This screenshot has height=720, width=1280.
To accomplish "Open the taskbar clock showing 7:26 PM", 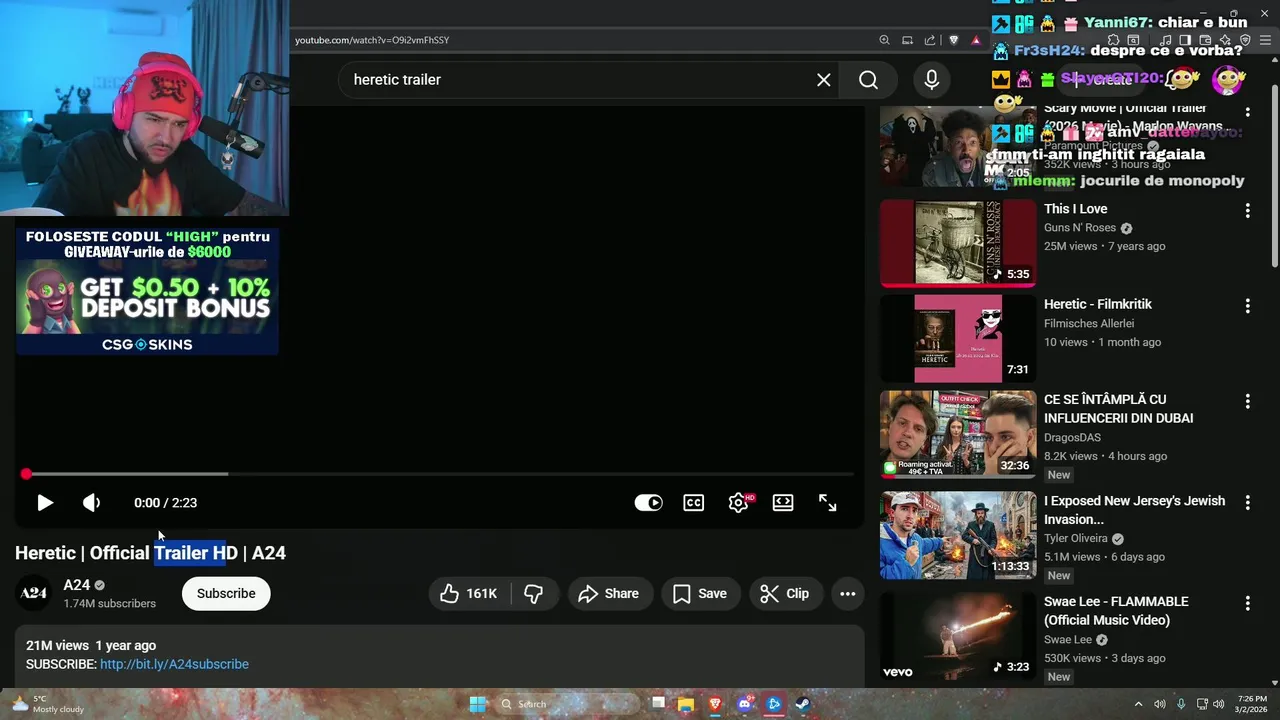I will coord(1252,704).
